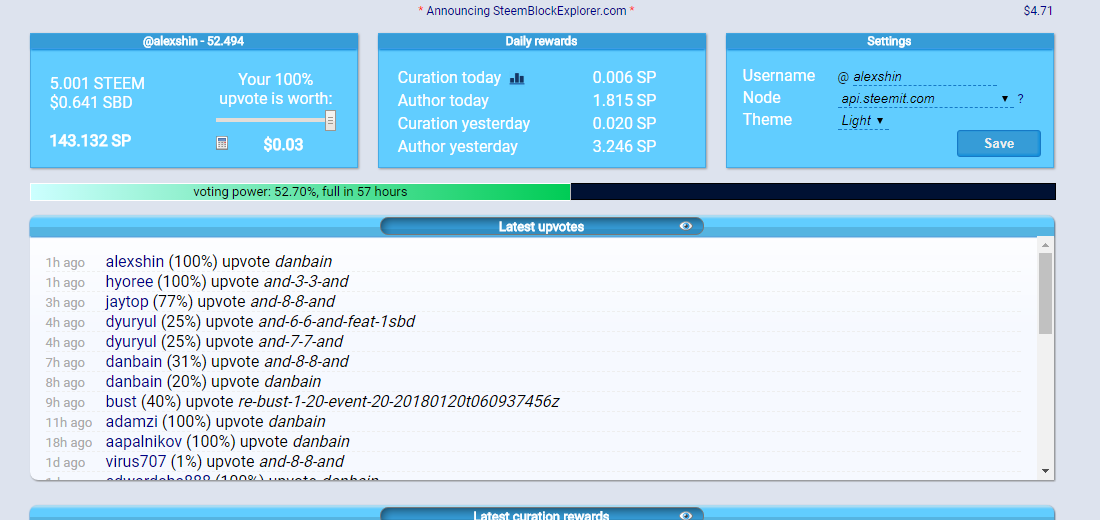
Task: Open the alexshin user link in upvotes
Action: pyautogui.click(x=135, y=262)
